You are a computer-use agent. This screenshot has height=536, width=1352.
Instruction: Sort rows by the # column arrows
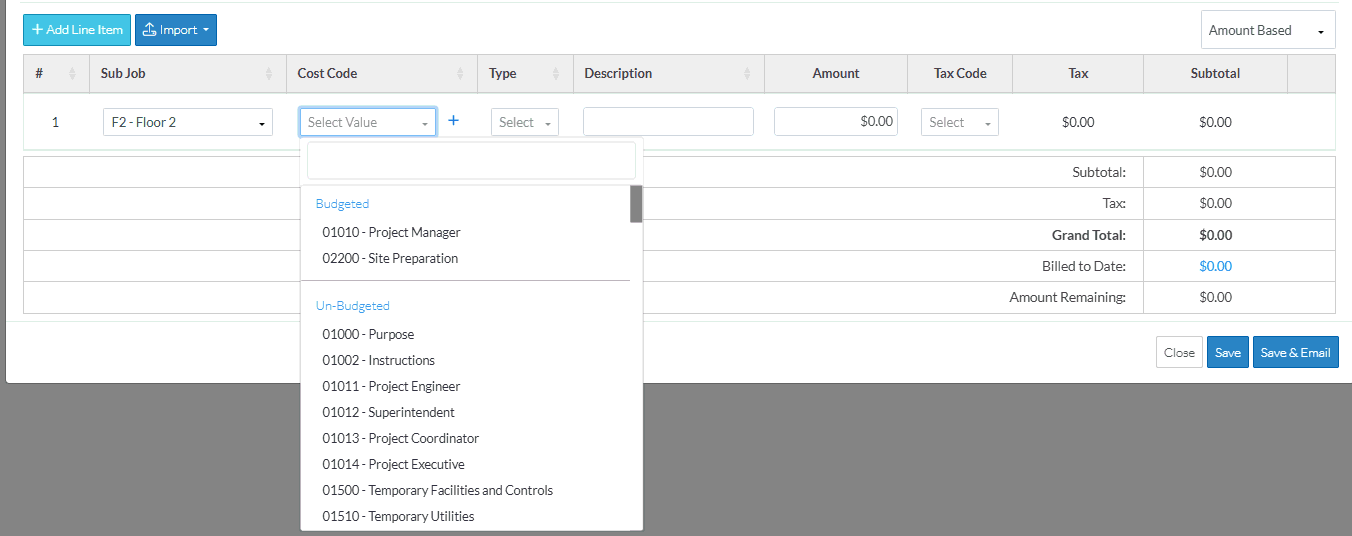(72, 74)
